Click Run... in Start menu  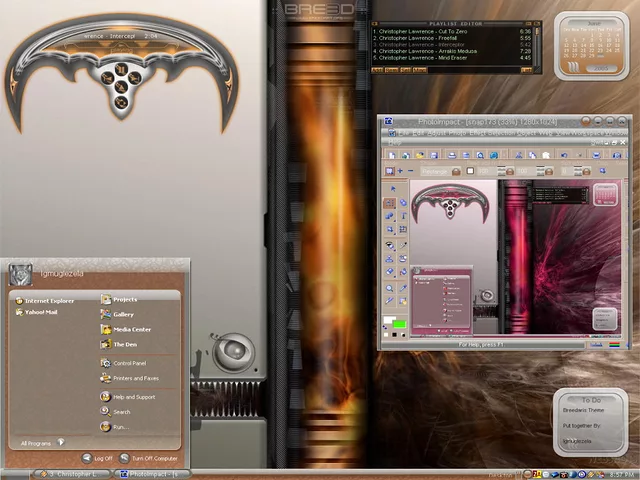pos(115,427)
